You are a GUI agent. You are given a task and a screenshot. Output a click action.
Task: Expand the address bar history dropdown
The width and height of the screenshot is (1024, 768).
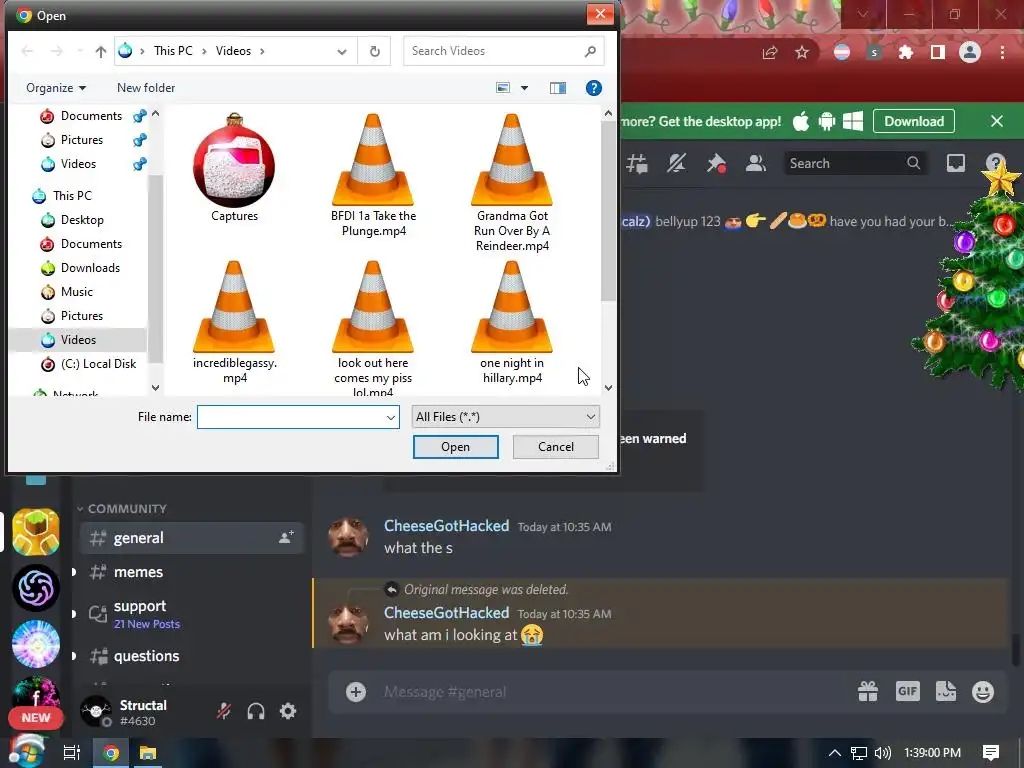(342, 51)
